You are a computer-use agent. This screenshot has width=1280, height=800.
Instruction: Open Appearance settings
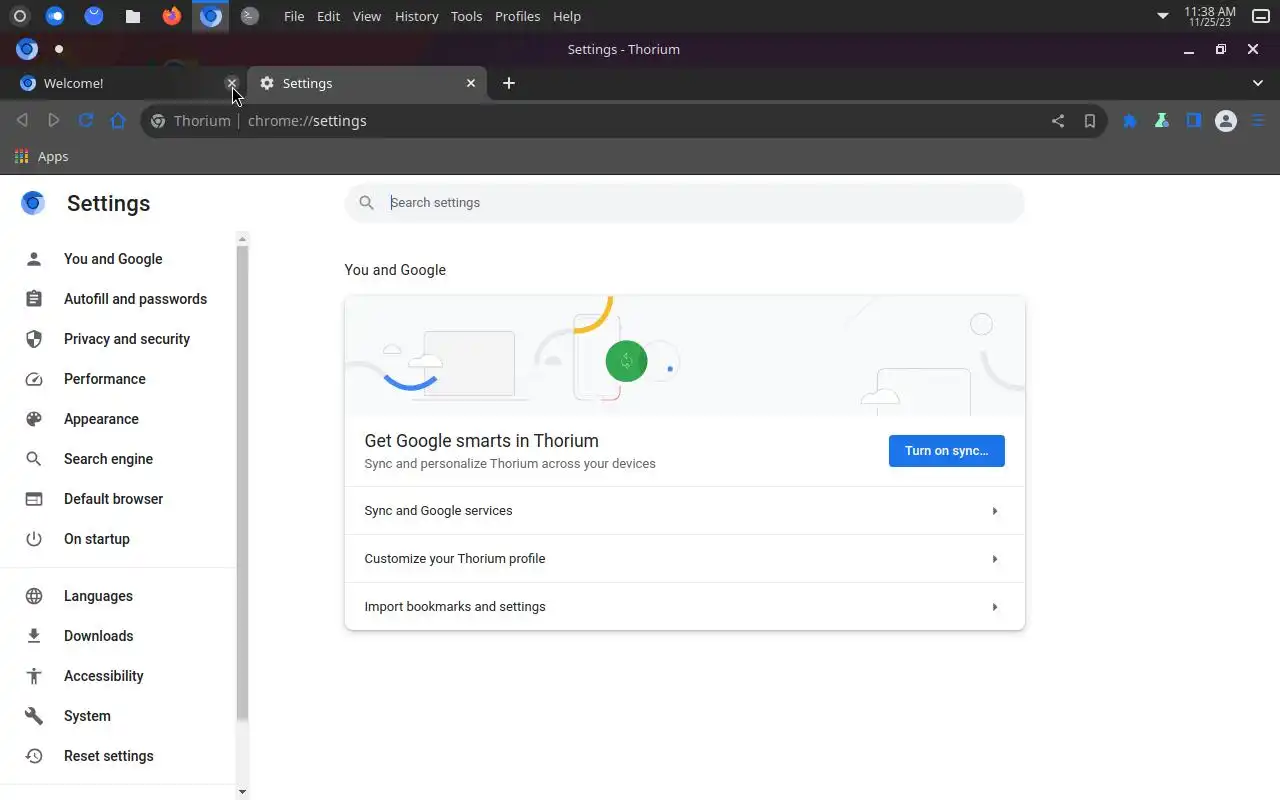click(x=118, y=419)
